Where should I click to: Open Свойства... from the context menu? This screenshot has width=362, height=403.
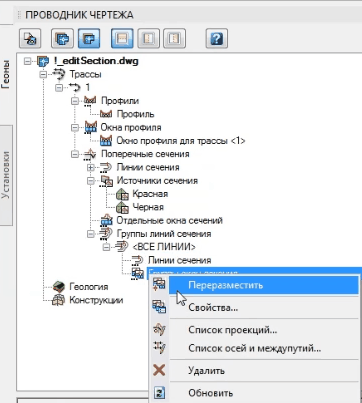213,307
